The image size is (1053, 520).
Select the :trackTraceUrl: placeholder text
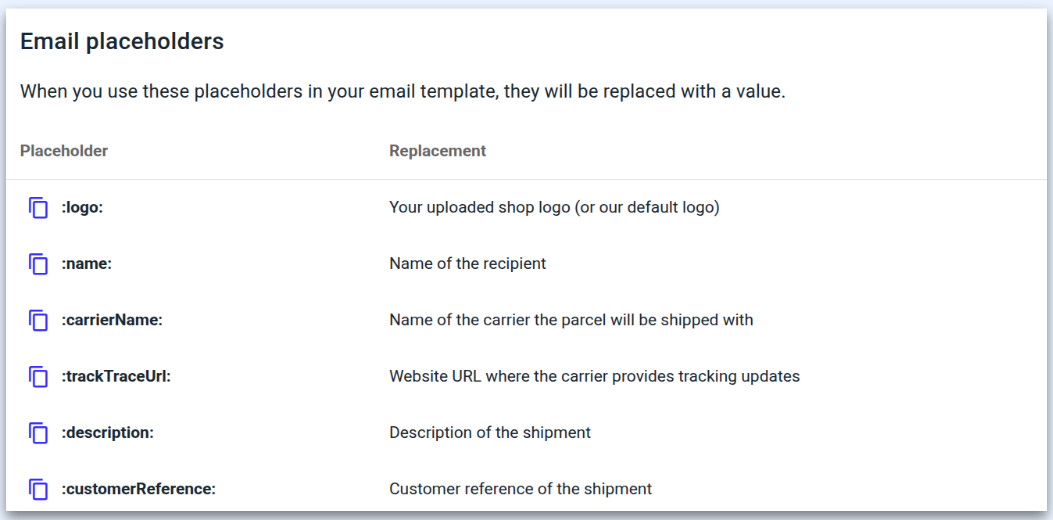[x=115, y=377]
